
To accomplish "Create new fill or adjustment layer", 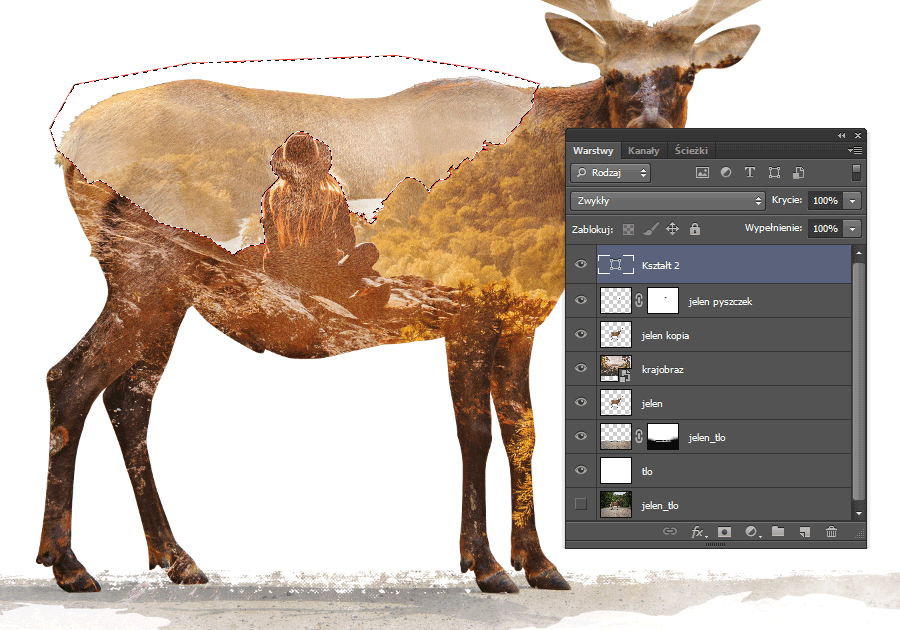I will pyautogui.click(x=752, y=532).
